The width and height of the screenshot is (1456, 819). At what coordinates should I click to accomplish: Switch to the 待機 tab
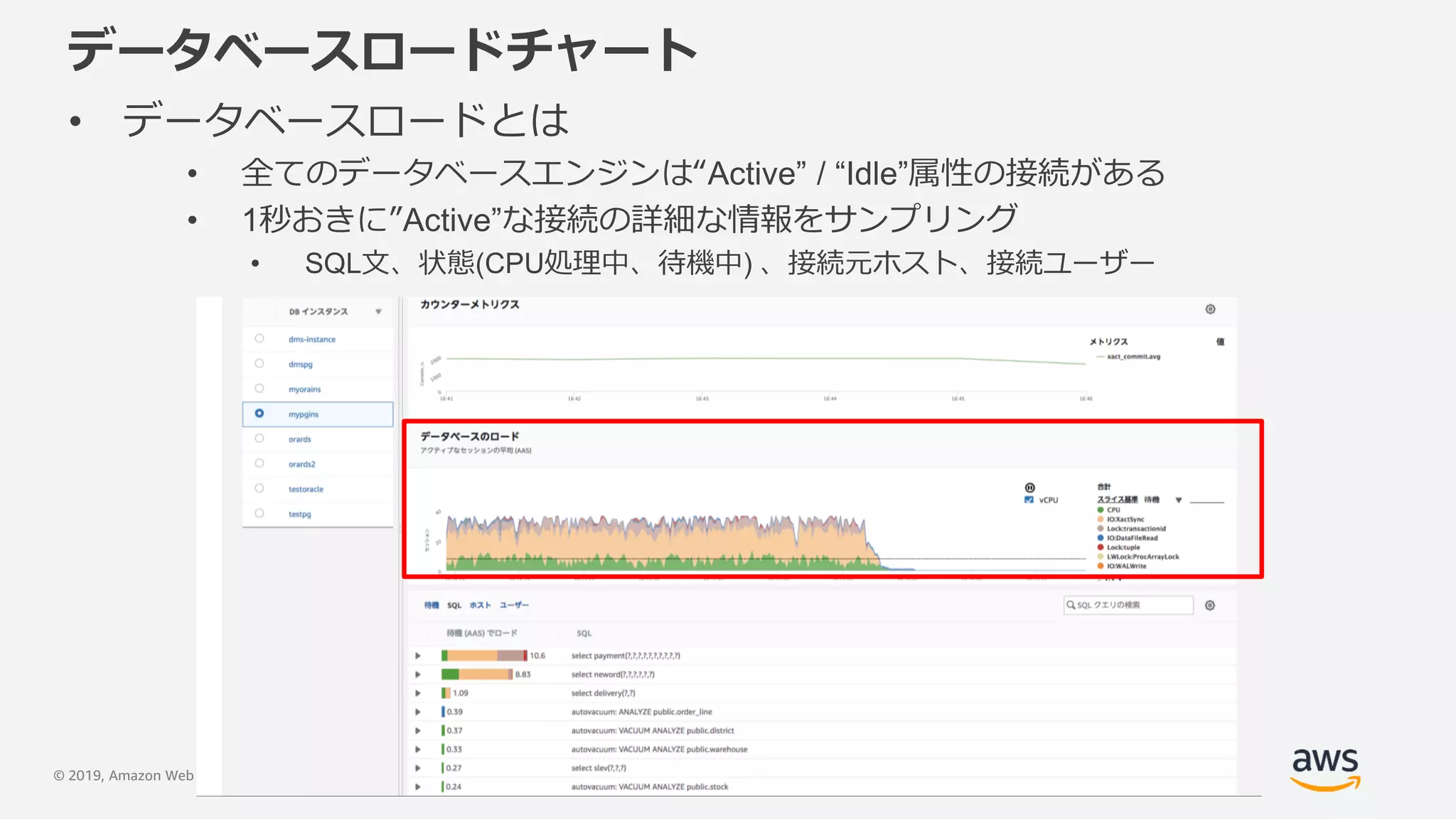coord(432,605)
